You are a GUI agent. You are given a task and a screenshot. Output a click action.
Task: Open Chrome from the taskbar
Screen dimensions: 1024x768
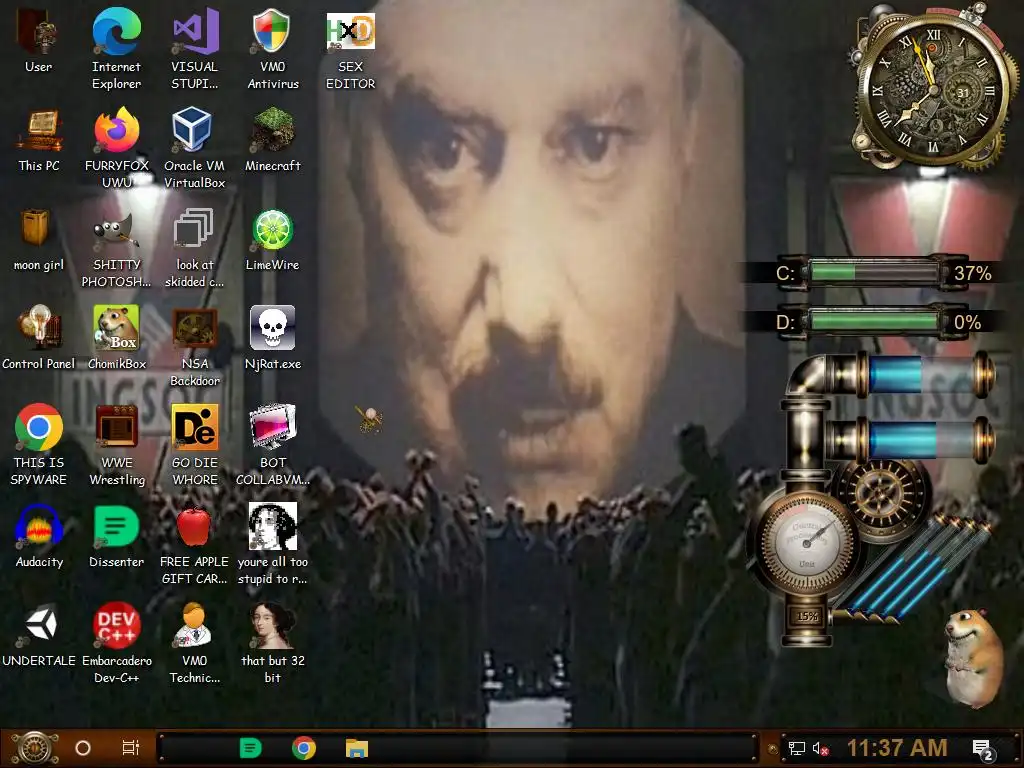(x=304, y=748)
